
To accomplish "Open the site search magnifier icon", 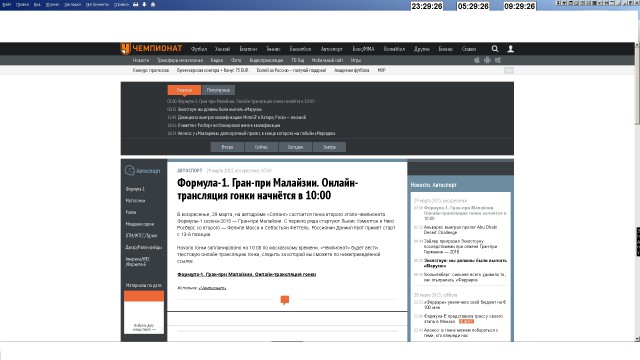I will pyautogui.click(x=495, y=49).
